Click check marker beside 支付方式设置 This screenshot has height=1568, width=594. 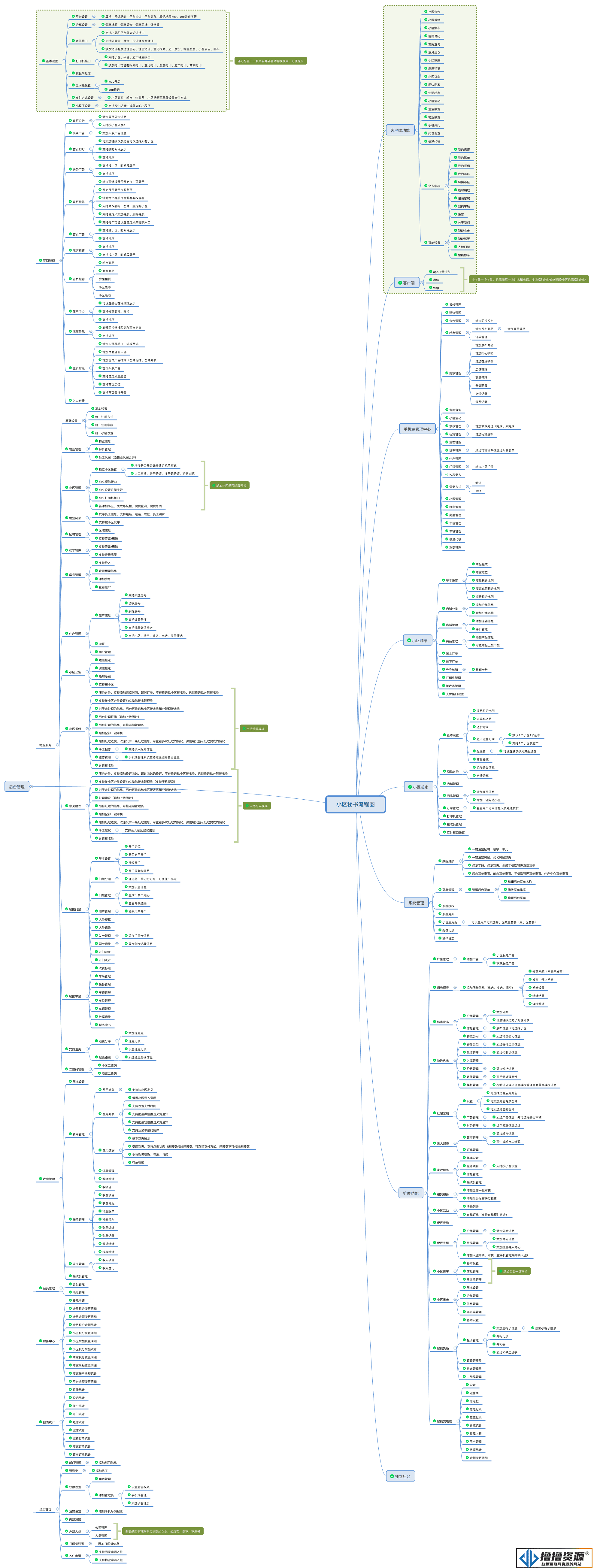73,97
